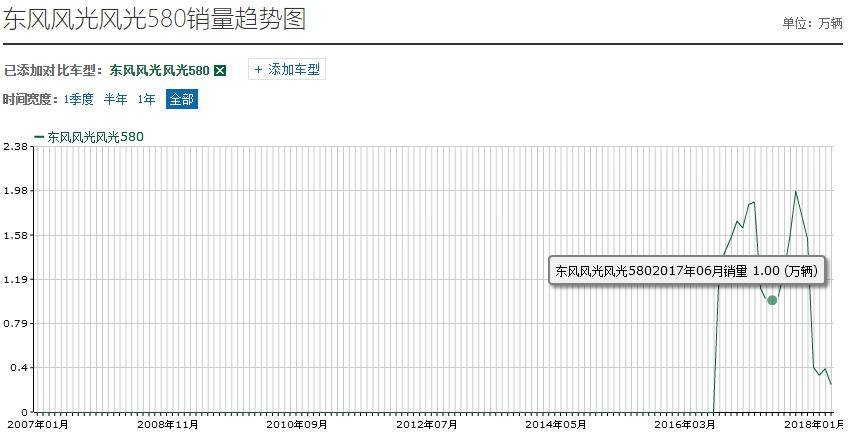
Task: Click the 1.98 y-axis value
Action: click(x=15, y=191)
